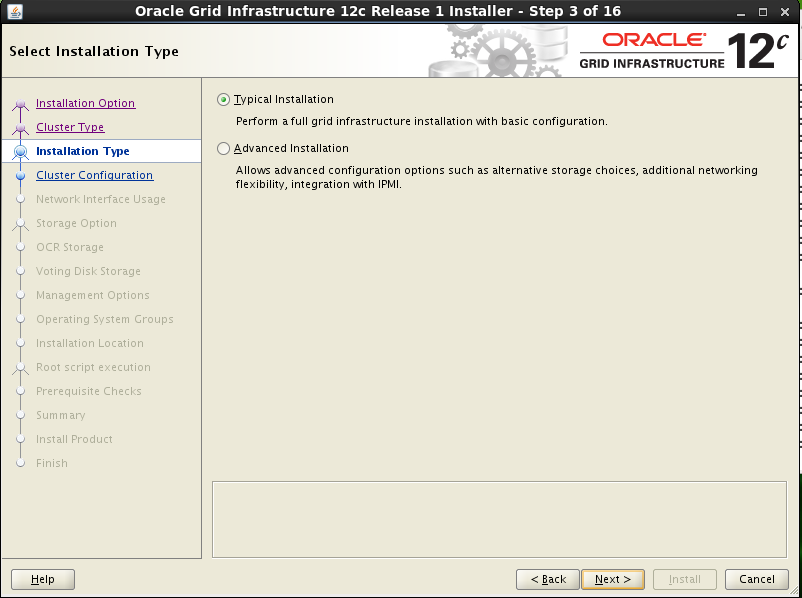Select the Advanced Installation radio button

pyautogui.click(x=223, y=148)
